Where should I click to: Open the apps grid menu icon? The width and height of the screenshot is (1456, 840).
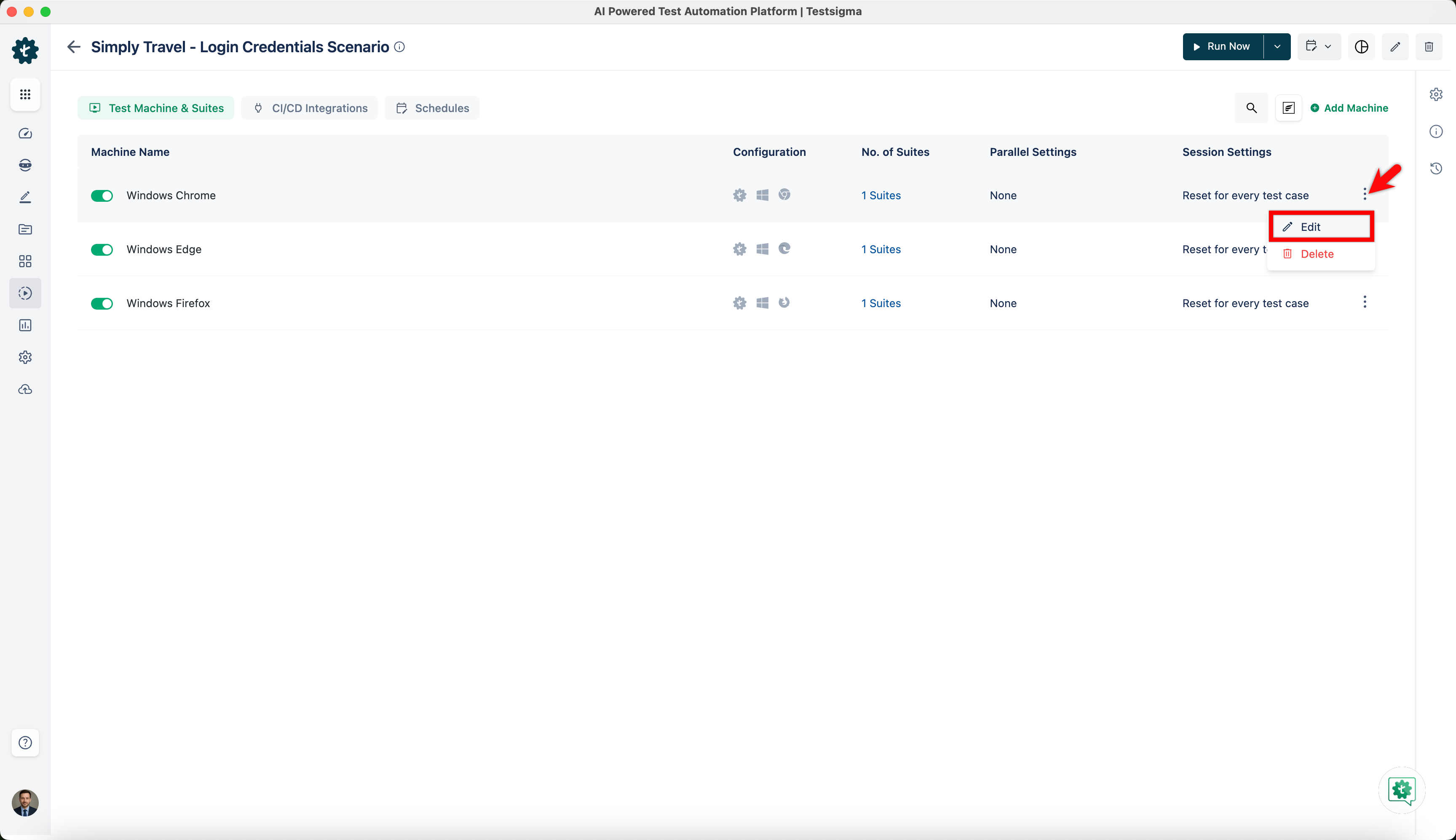point(25,94)
